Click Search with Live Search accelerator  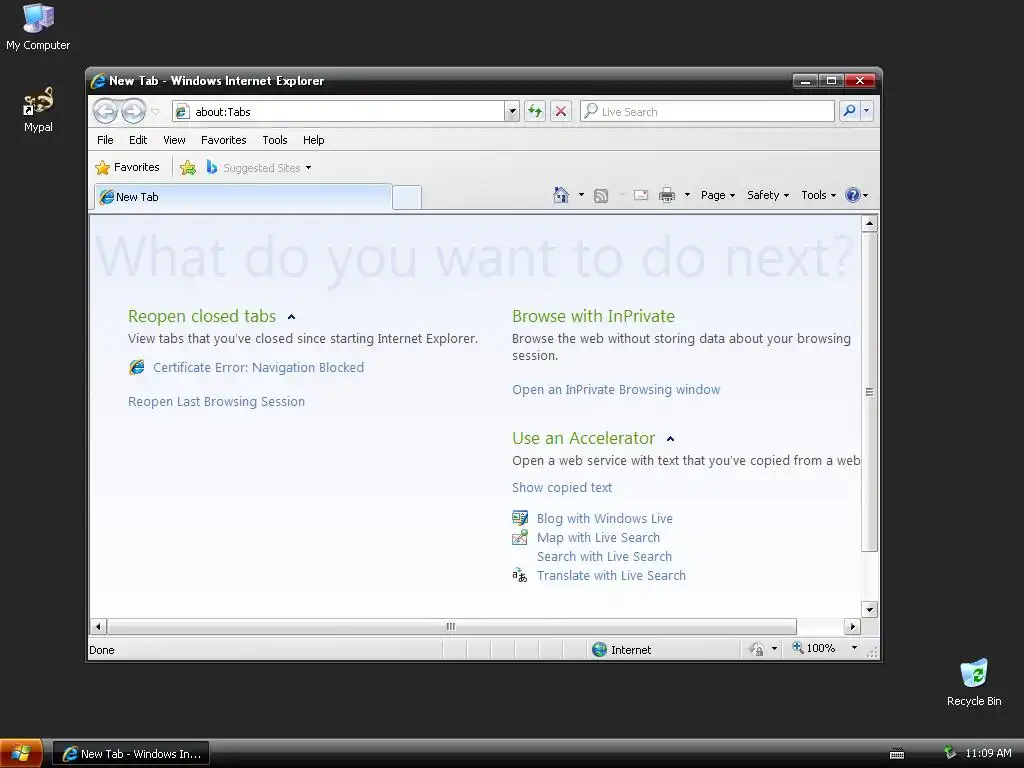[x=604, y=556]
